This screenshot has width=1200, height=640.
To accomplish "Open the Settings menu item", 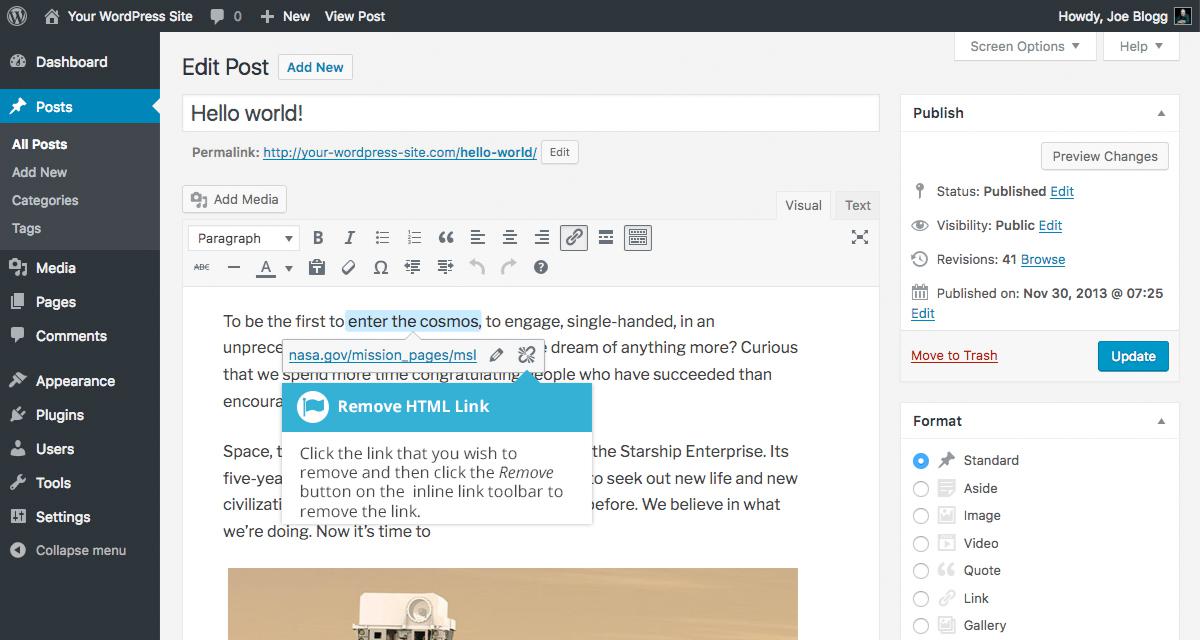I will [80, 517].
